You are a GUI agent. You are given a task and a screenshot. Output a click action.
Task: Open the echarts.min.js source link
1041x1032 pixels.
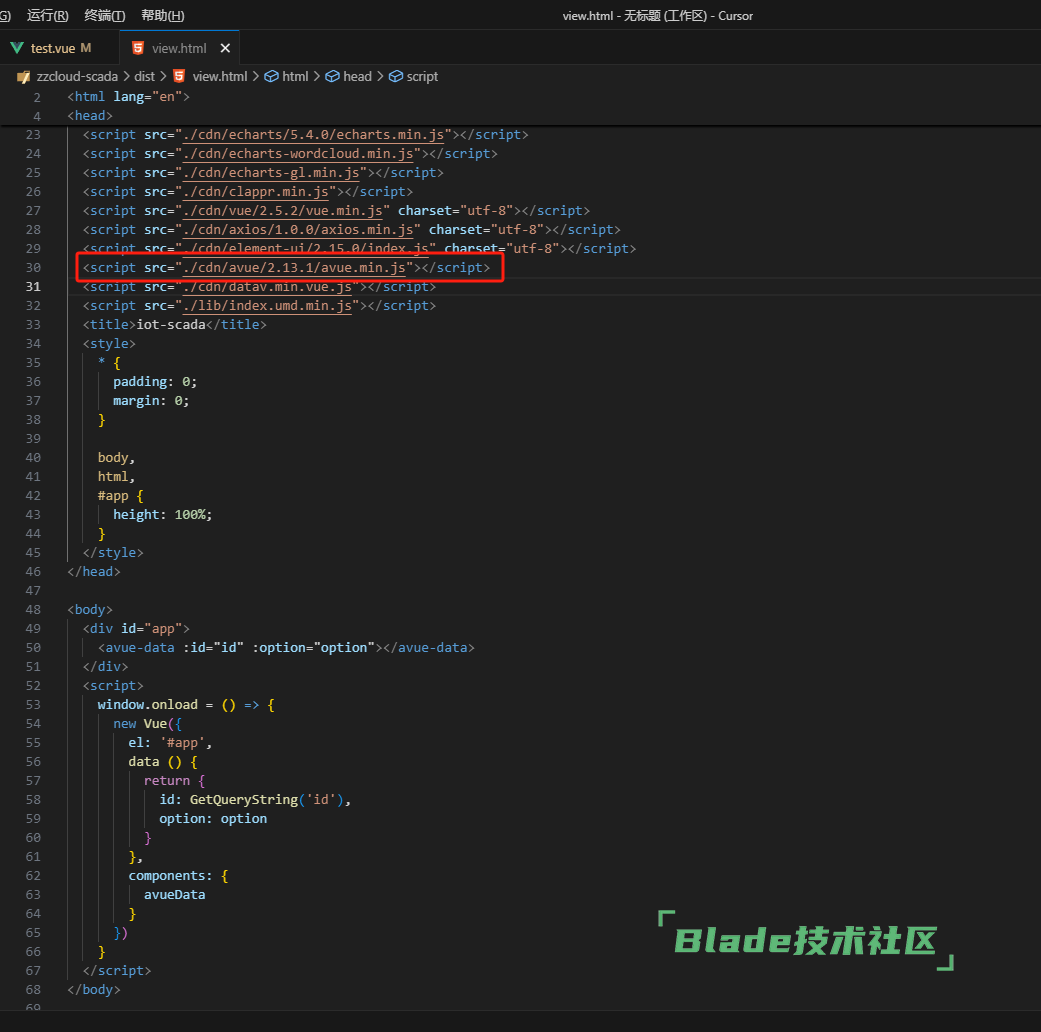click(x=313, y=135)
